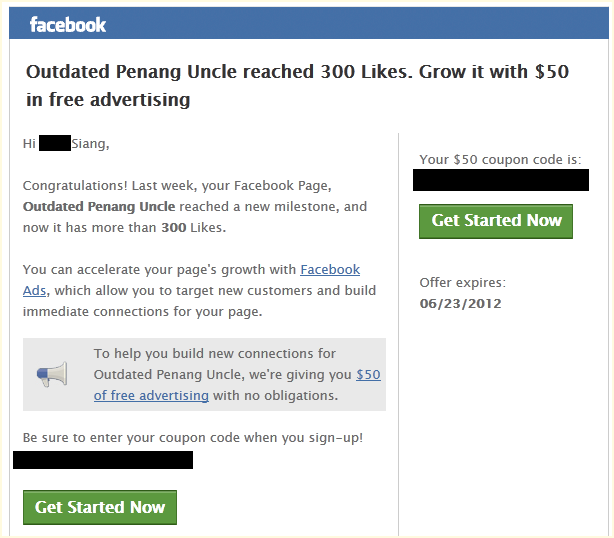This screenshot has width=614, height=538.
Task: Click the redacted coupon code below sign-up text
Action: [x=103, y=460]
